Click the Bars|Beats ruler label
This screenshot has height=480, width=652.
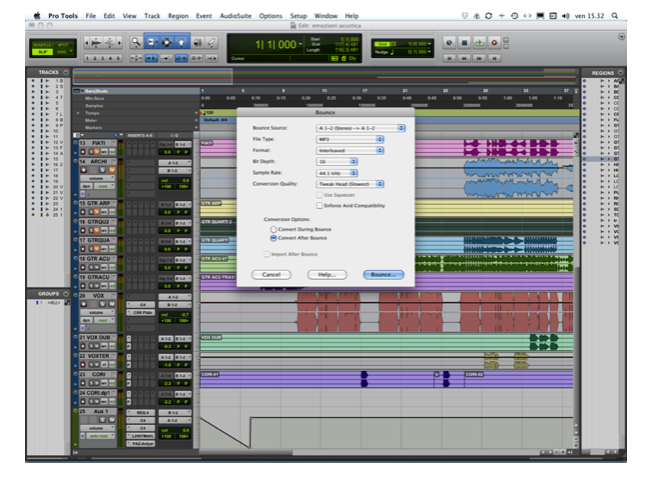95,91
